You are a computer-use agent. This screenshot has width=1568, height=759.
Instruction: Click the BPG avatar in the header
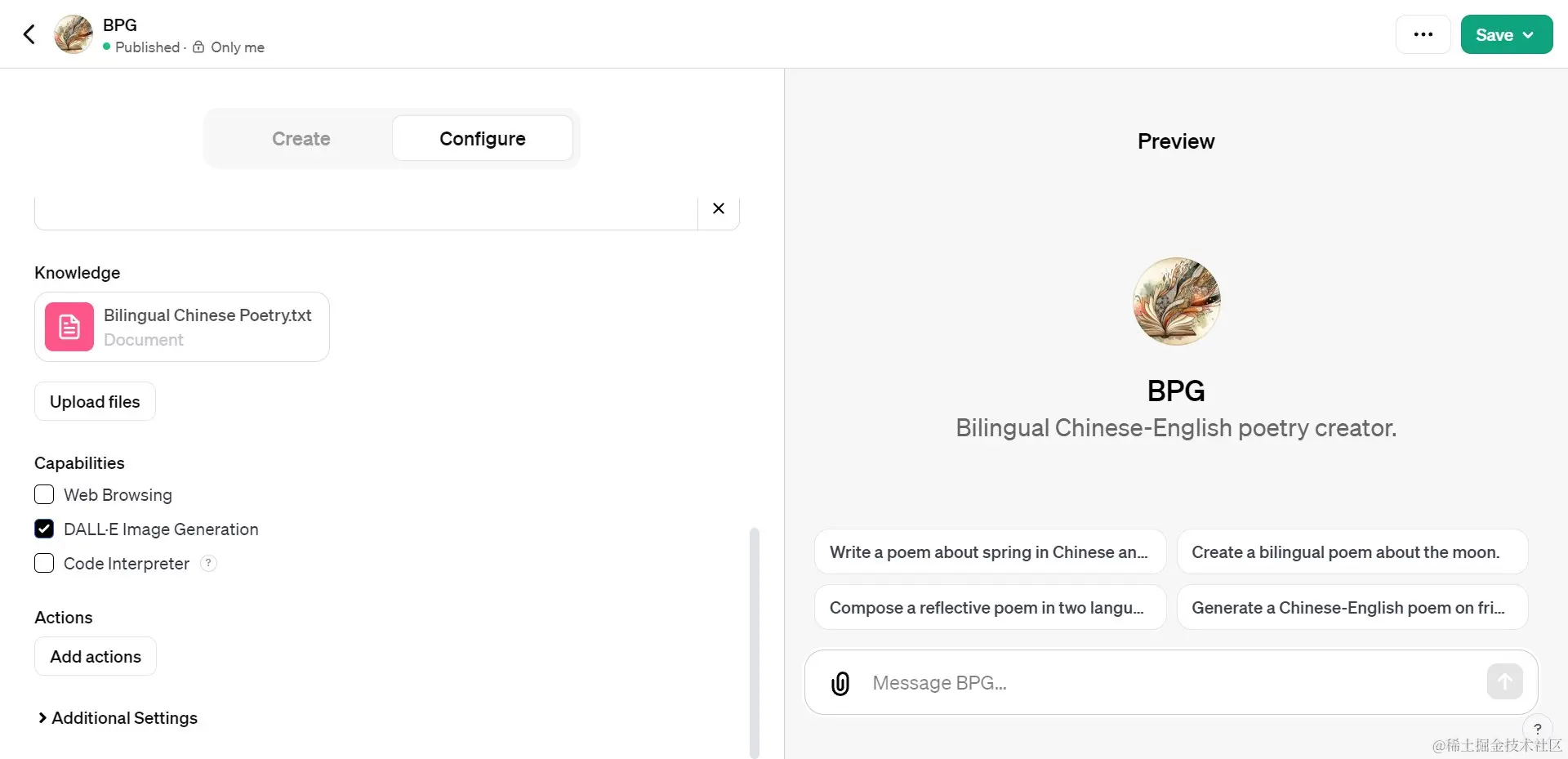pos(73,33)
